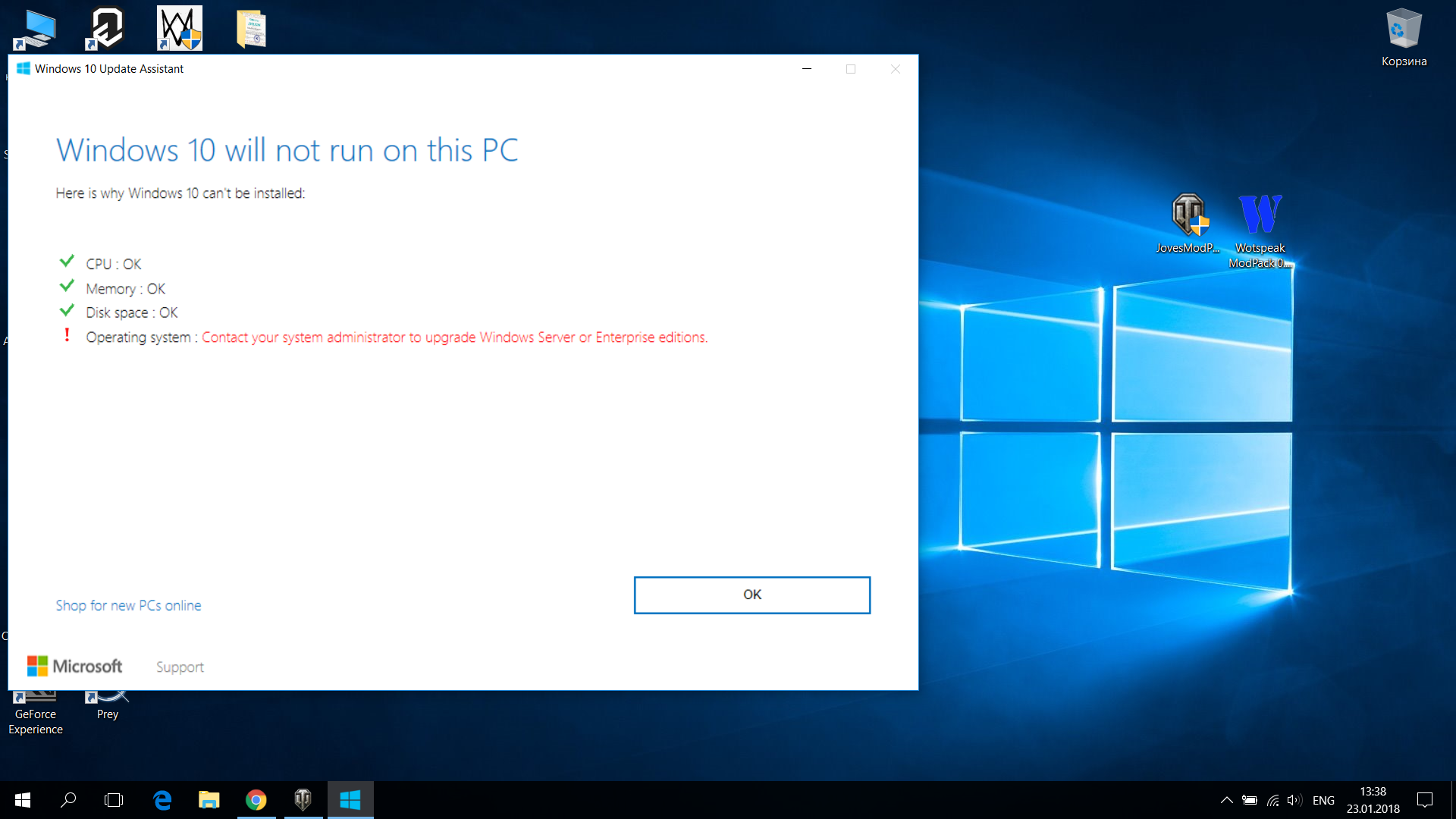Viewport: 1456px width, 819px height.
Task: Open Action Center notifications icon
Action: click(1425, 800)
